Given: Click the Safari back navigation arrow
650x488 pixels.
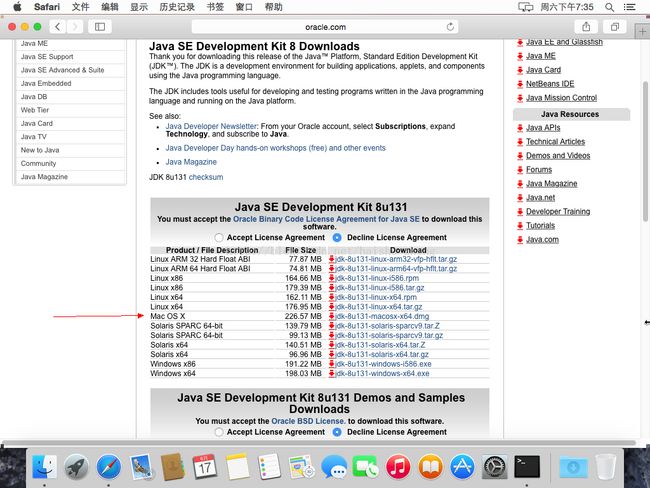Looking at the screenshot, I should [x=58, y=27].
